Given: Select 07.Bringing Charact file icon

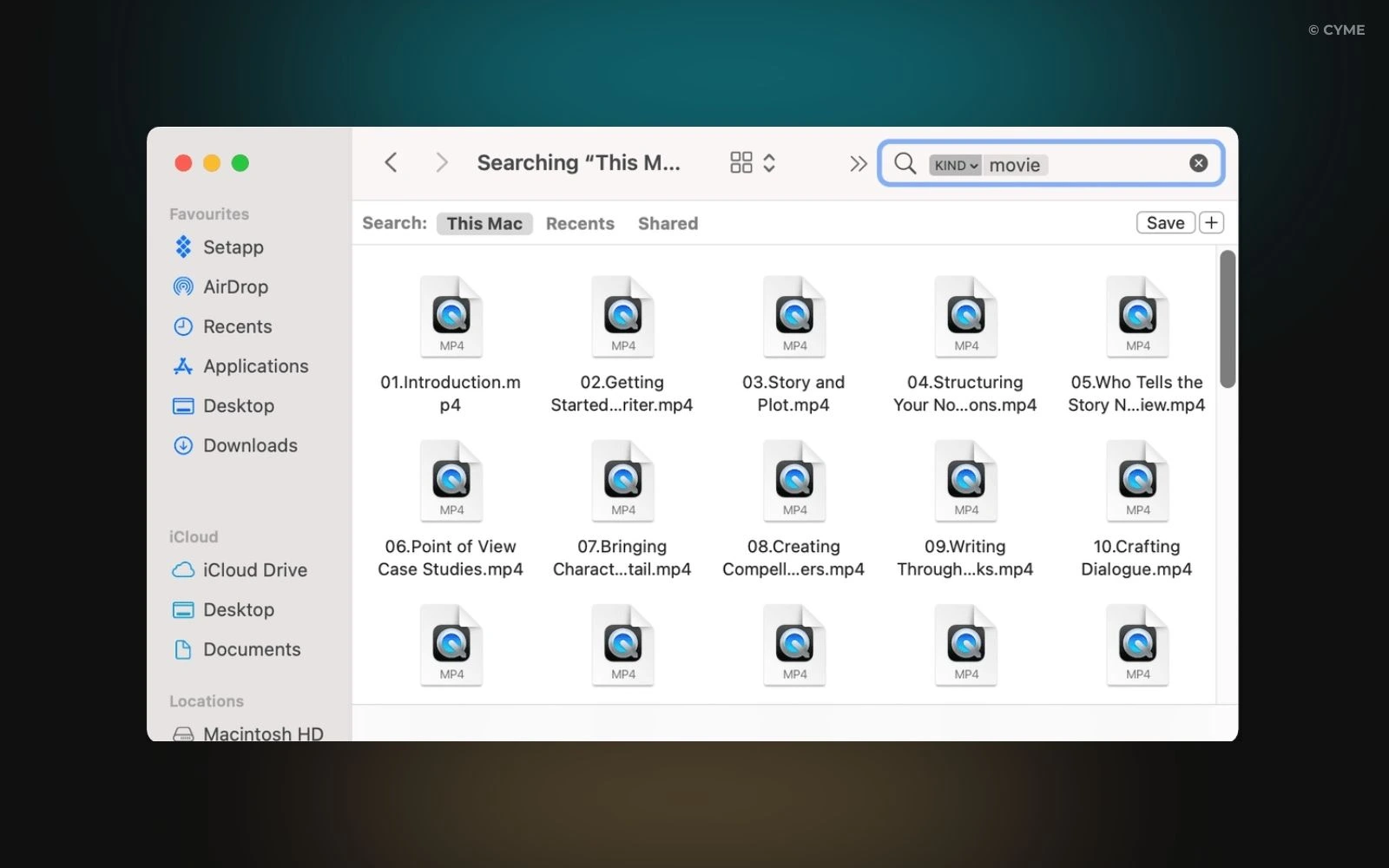Looking at the screenshot, I should click(x=622, y=481).
